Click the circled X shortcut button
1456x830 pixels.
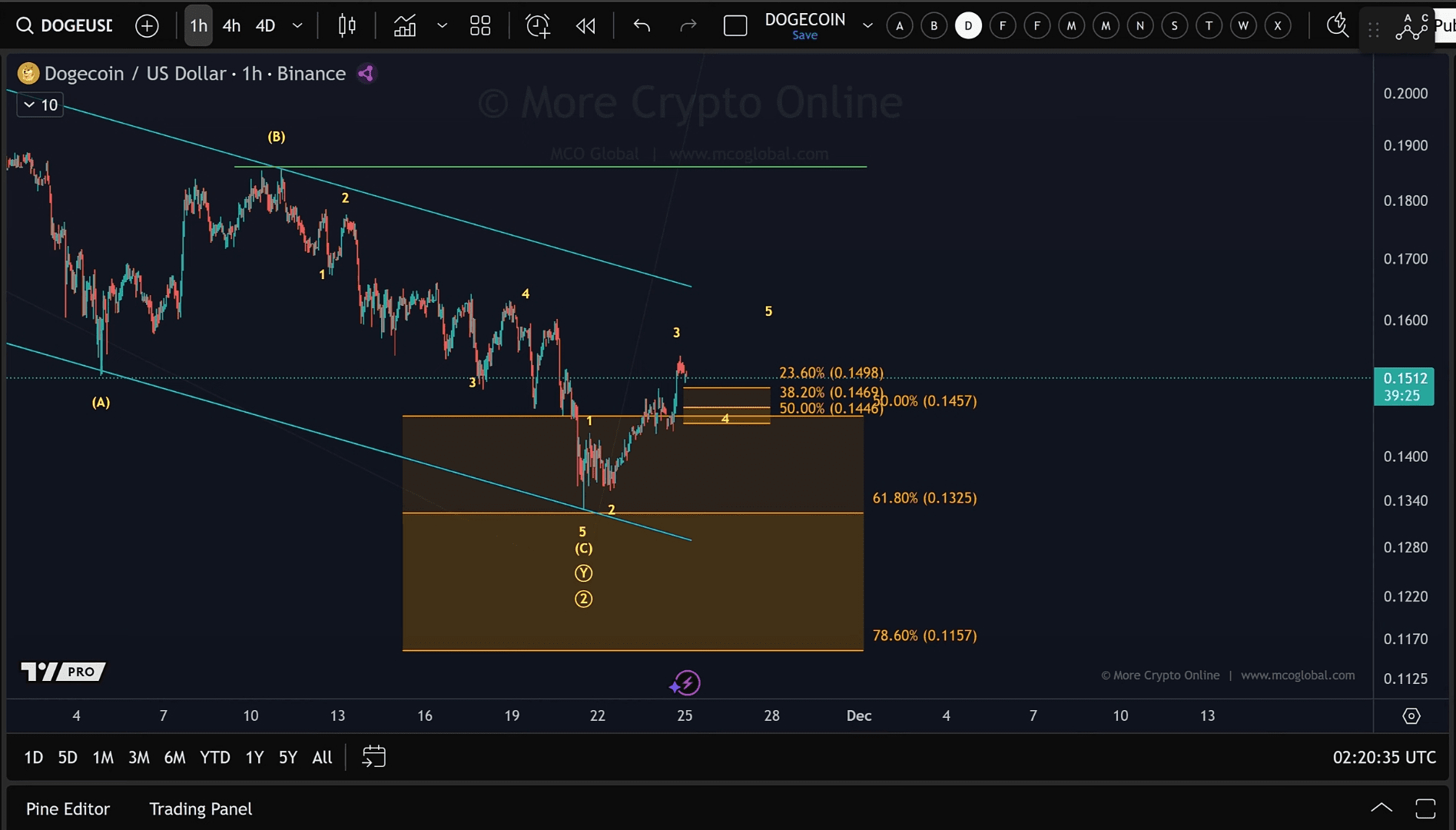click(x=1278, y=26)
